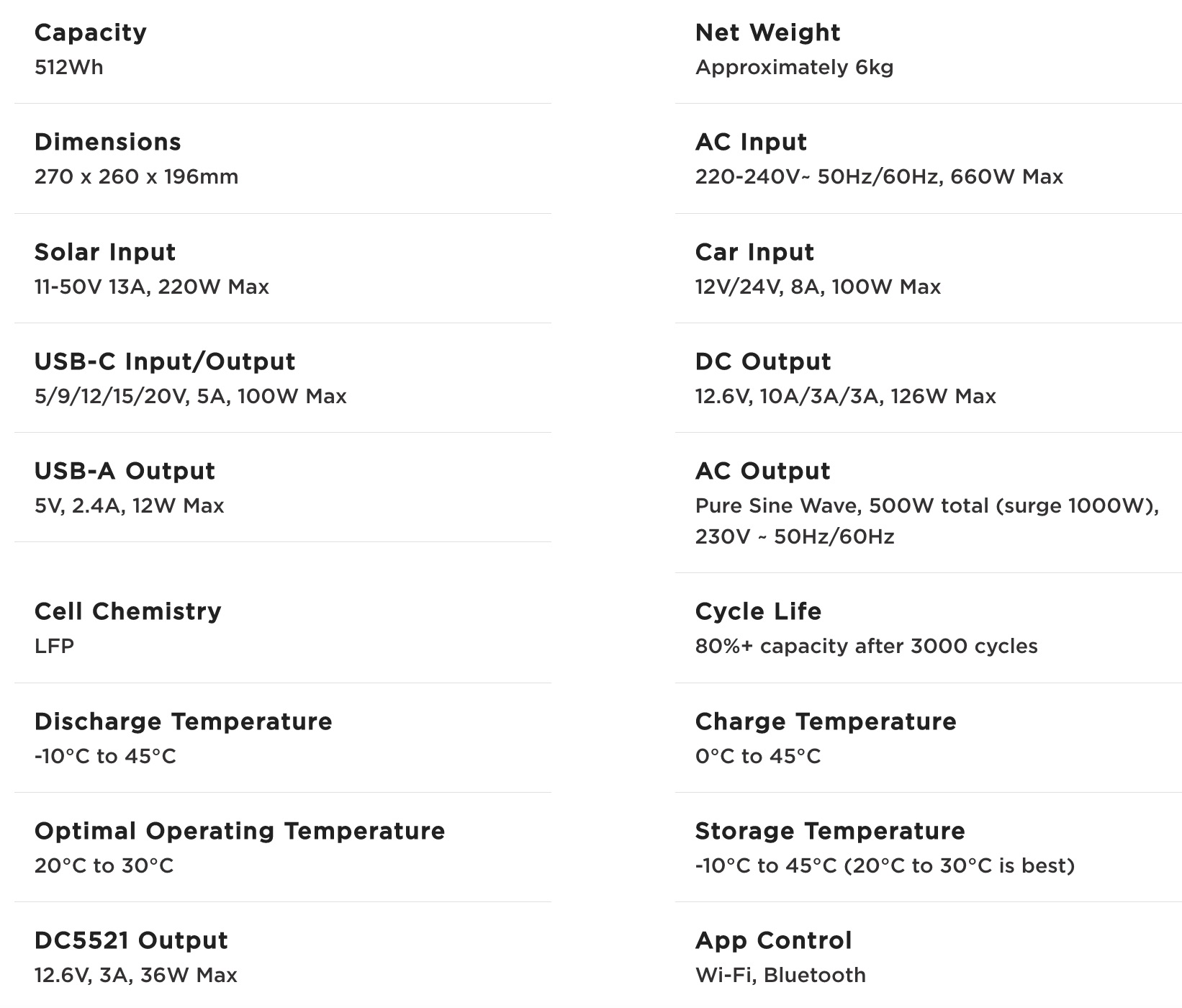Select the Charge Temperature value 0°C to 45°C
The width and height of the screenshot is (1182, 1008).
(757, 757)
